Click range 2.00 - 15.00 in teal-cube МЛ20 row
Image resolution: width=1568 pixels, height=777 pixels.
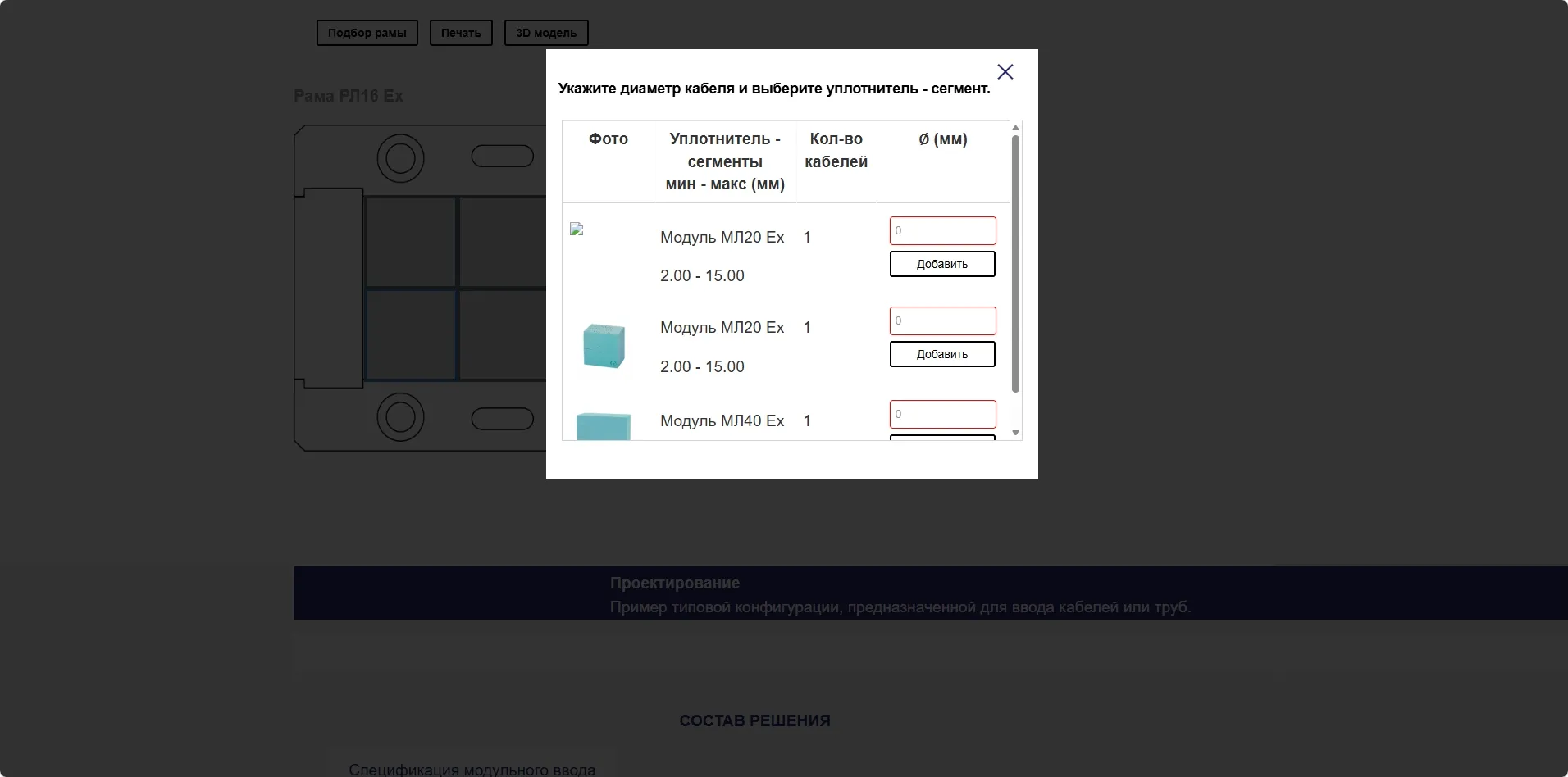[x=702, y=367]
